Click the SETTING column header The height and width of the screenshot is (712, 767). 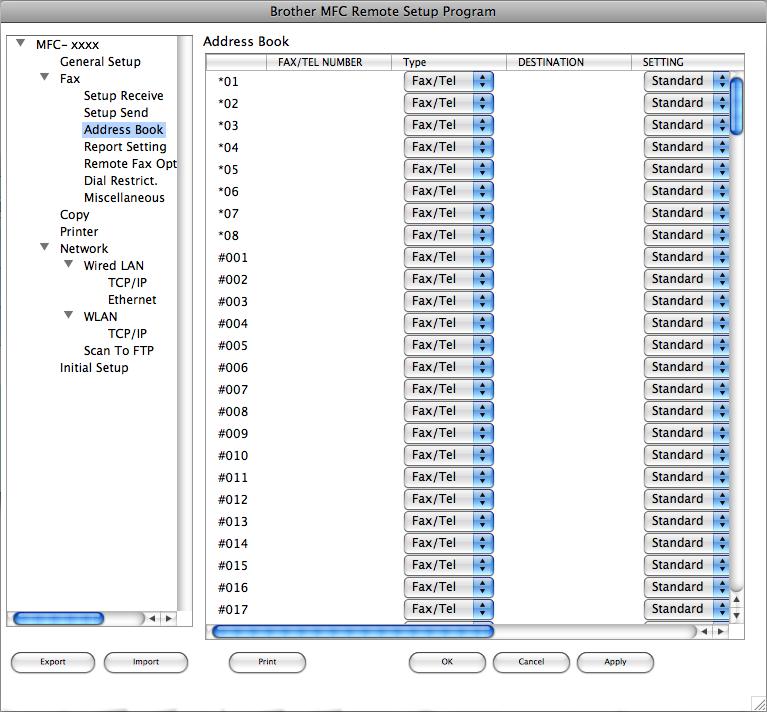pyautogui.click(x=687, y=62)
